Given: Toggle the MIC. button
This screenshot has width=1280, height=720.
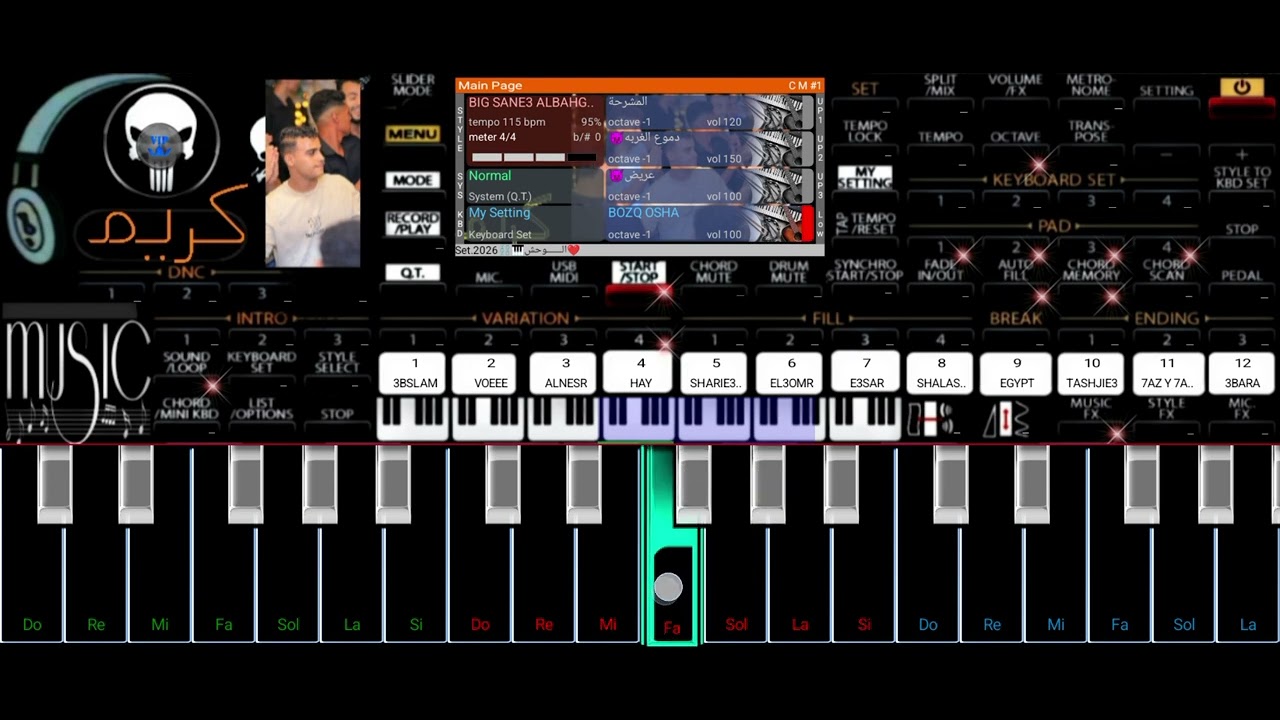Looking at the screenshot, I should coord(488,277).
